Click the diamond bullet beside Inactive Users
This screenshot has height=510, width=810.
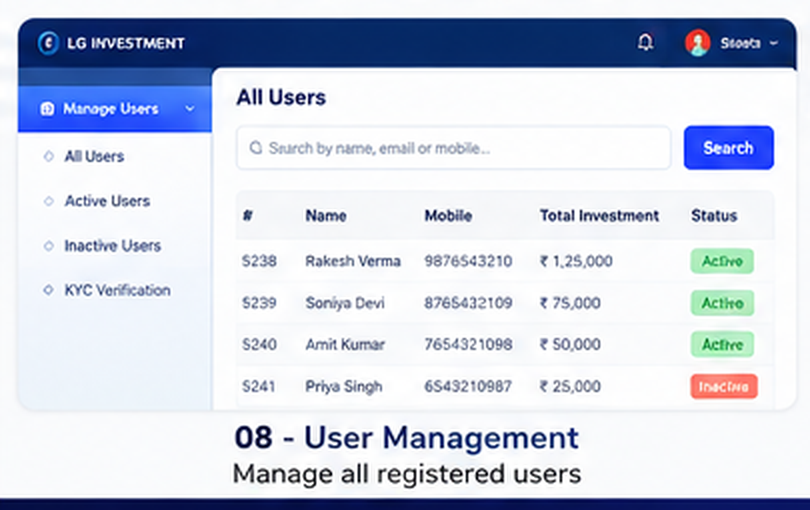click(x=49, y=245)
